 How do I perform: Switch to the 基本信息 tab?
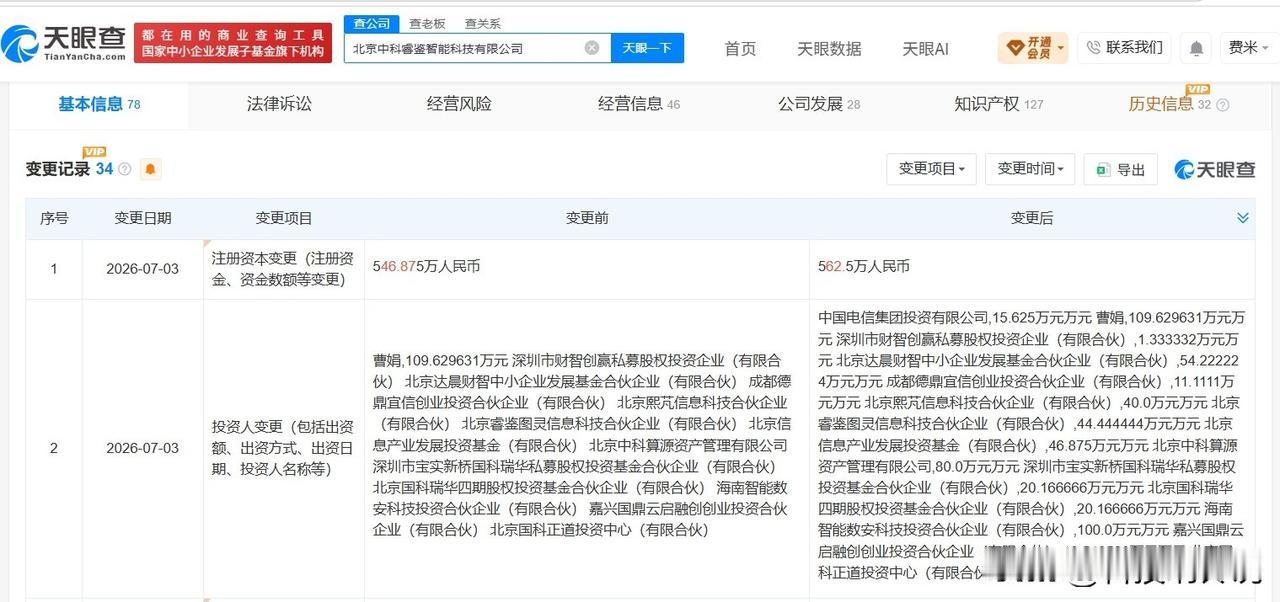pyautogui.click(x=99, y=104)
